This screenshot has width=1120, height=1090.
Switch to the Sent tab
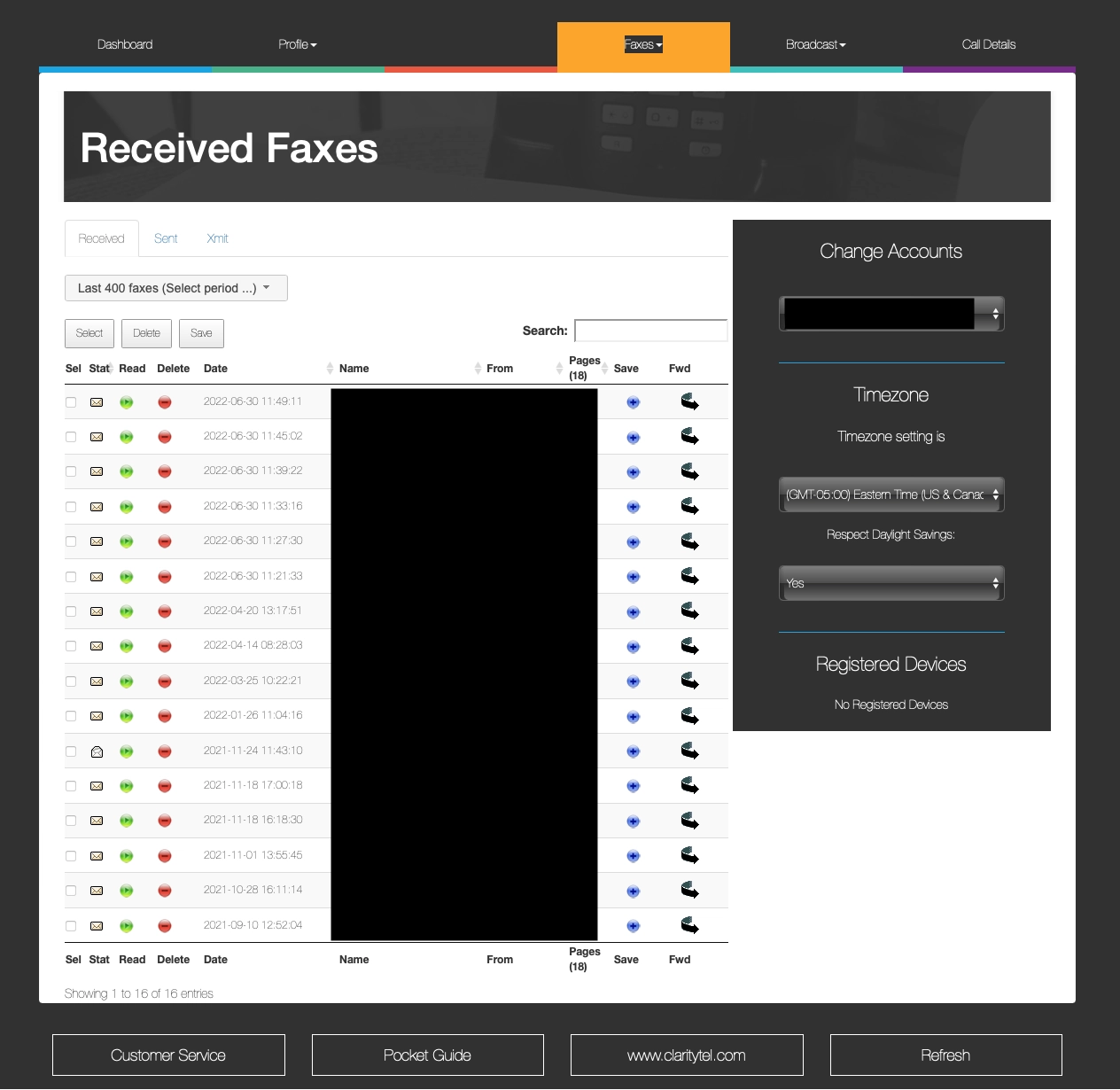click(166, 238)
